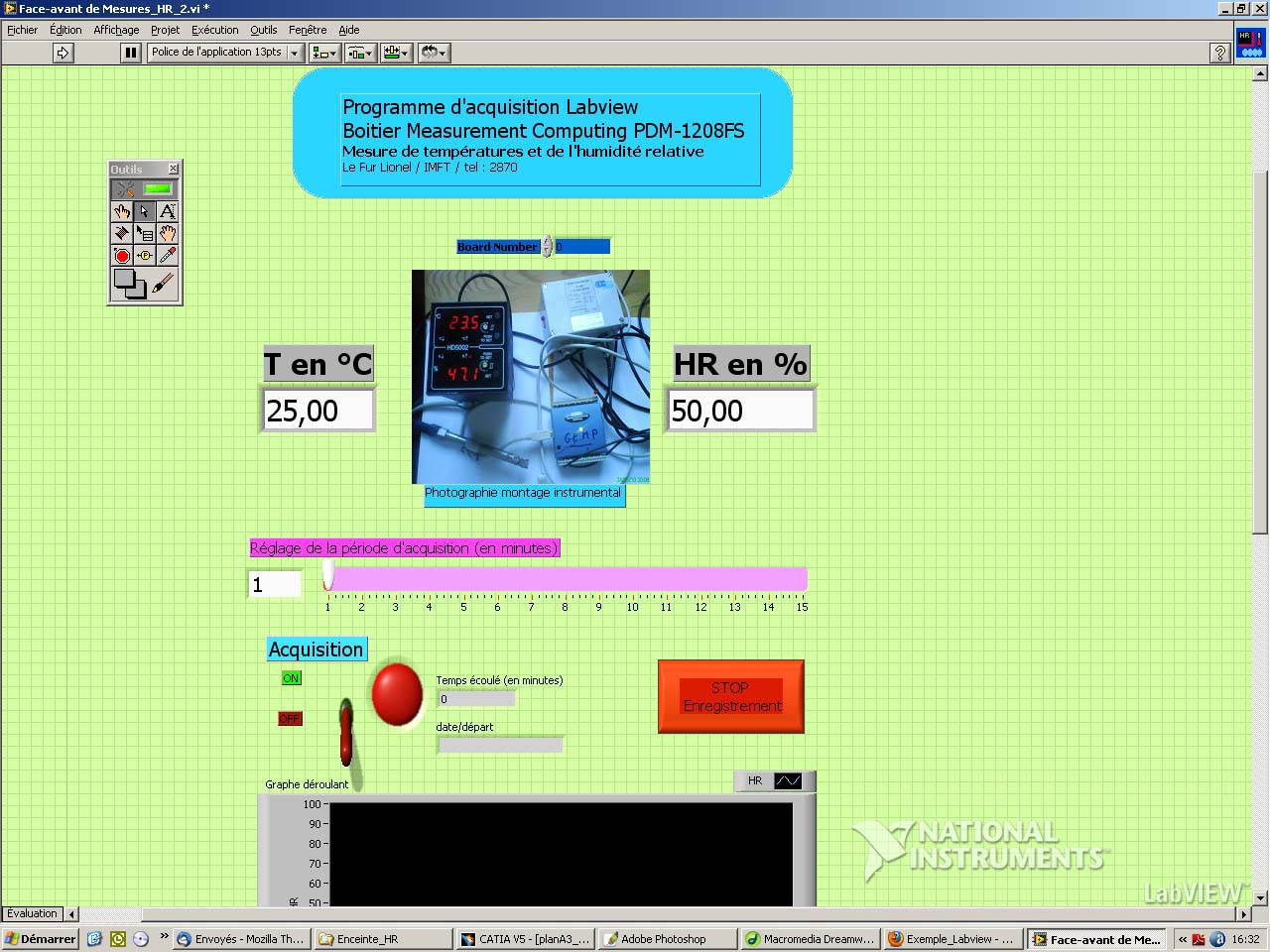Screen dimensions: 1270x952
Task: Select the Breakpoint stop-sign tool
Action: click(122, 256)
